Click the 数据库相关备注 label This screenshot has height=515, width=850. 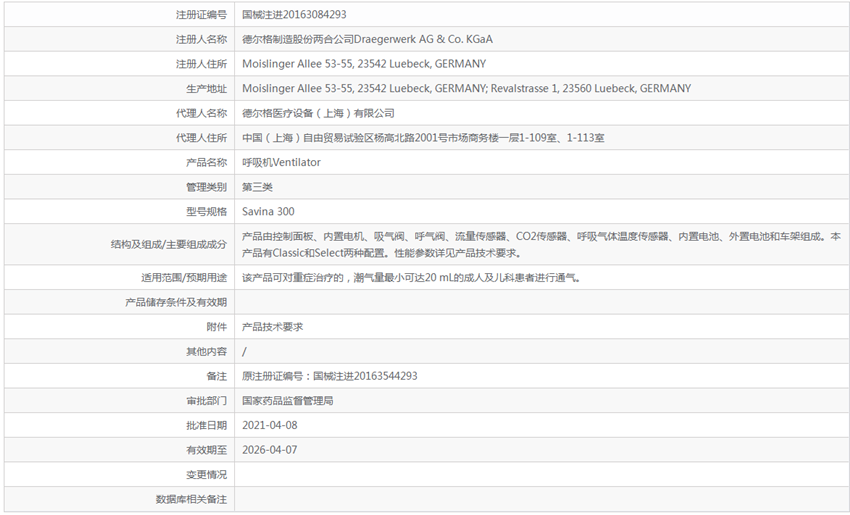[x=191, y=500]
